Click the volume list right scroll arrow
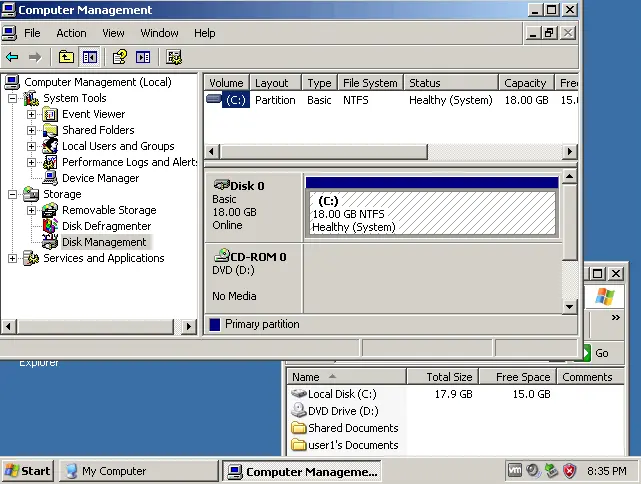The image size is (641, 484). pyautogui.click(x=570, y=152)
